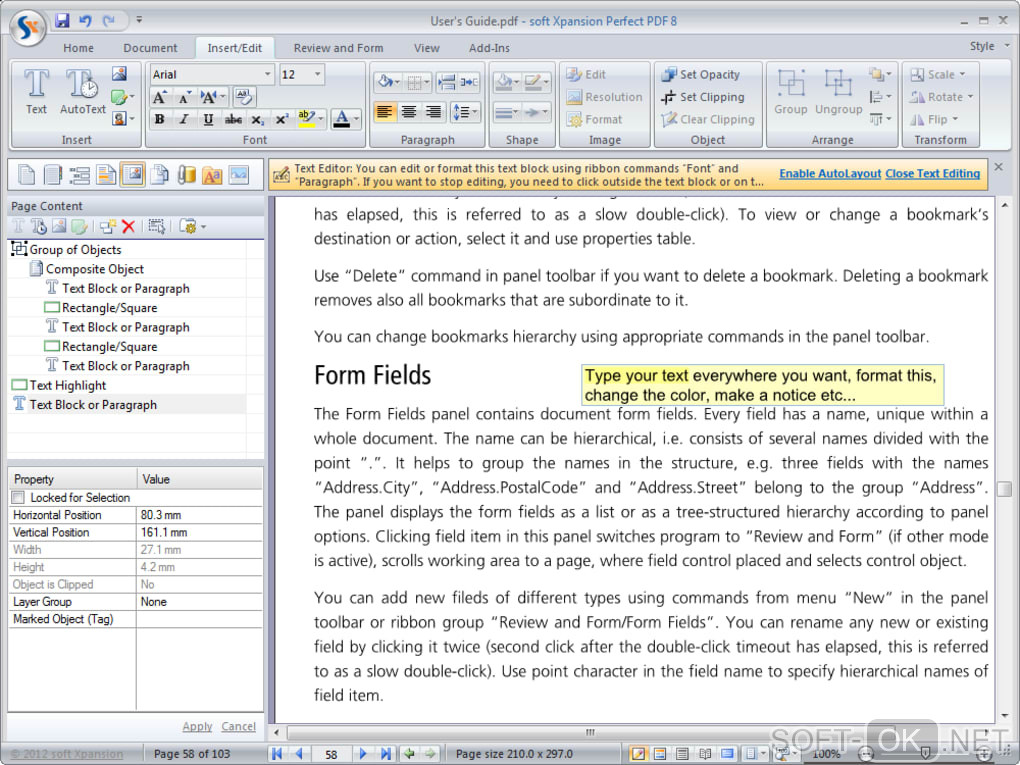Click the Apply link in properties panel
The image size is (1020, 765).
coord(197,726)
